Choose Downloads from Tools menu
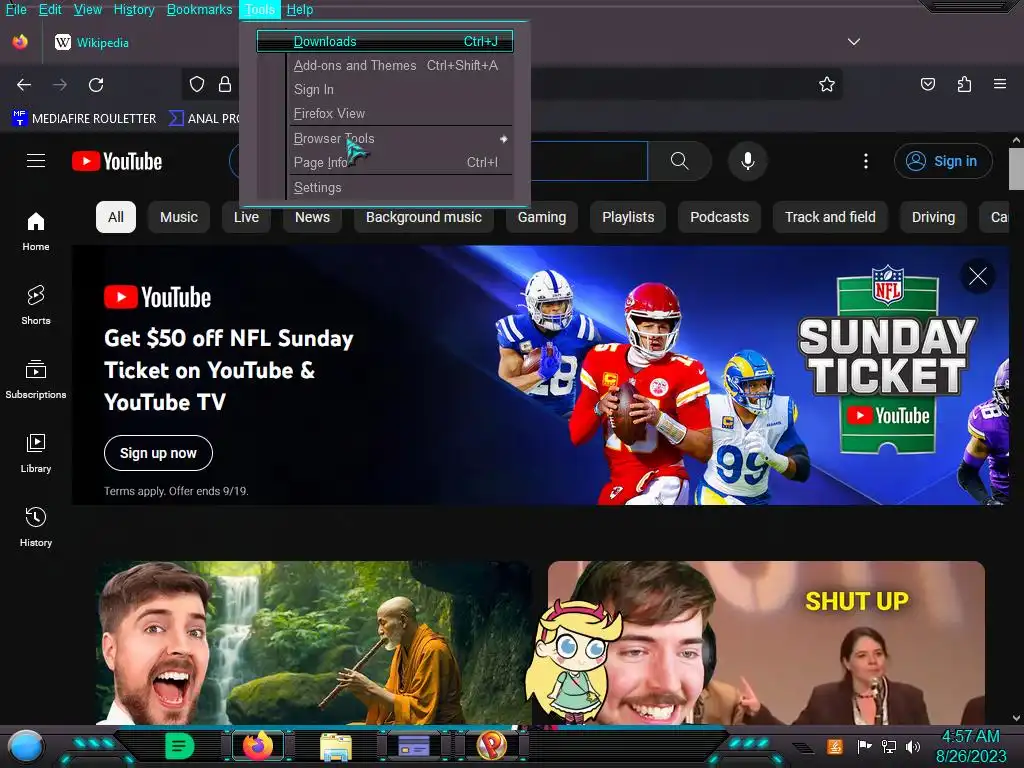 coord(385,41)
